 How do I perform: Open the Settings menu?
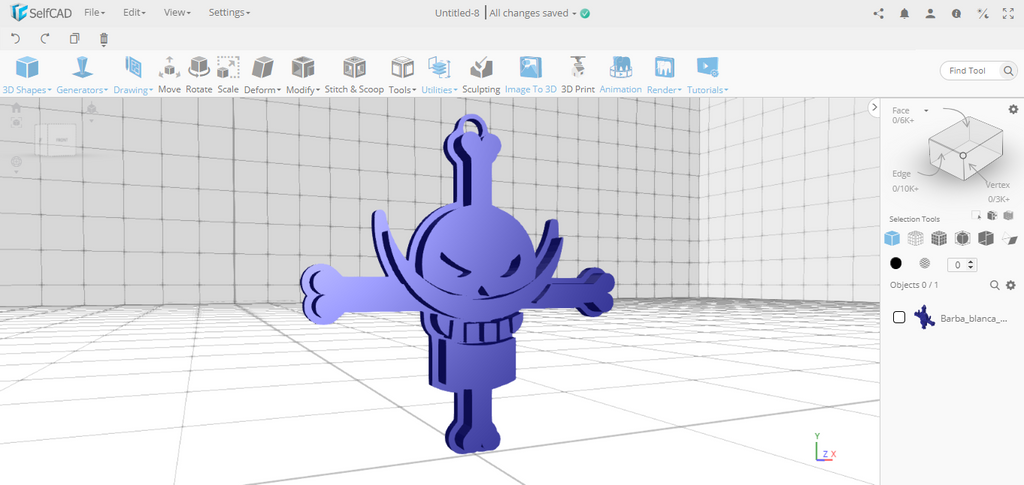pyautogui.click(x=229, y=12)
